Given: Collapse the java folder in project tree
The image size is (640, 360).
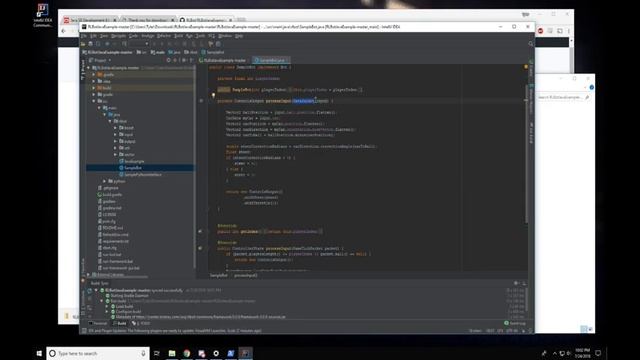Looking at the screenshot, I should pyautogui.click(x=104, y=114).
